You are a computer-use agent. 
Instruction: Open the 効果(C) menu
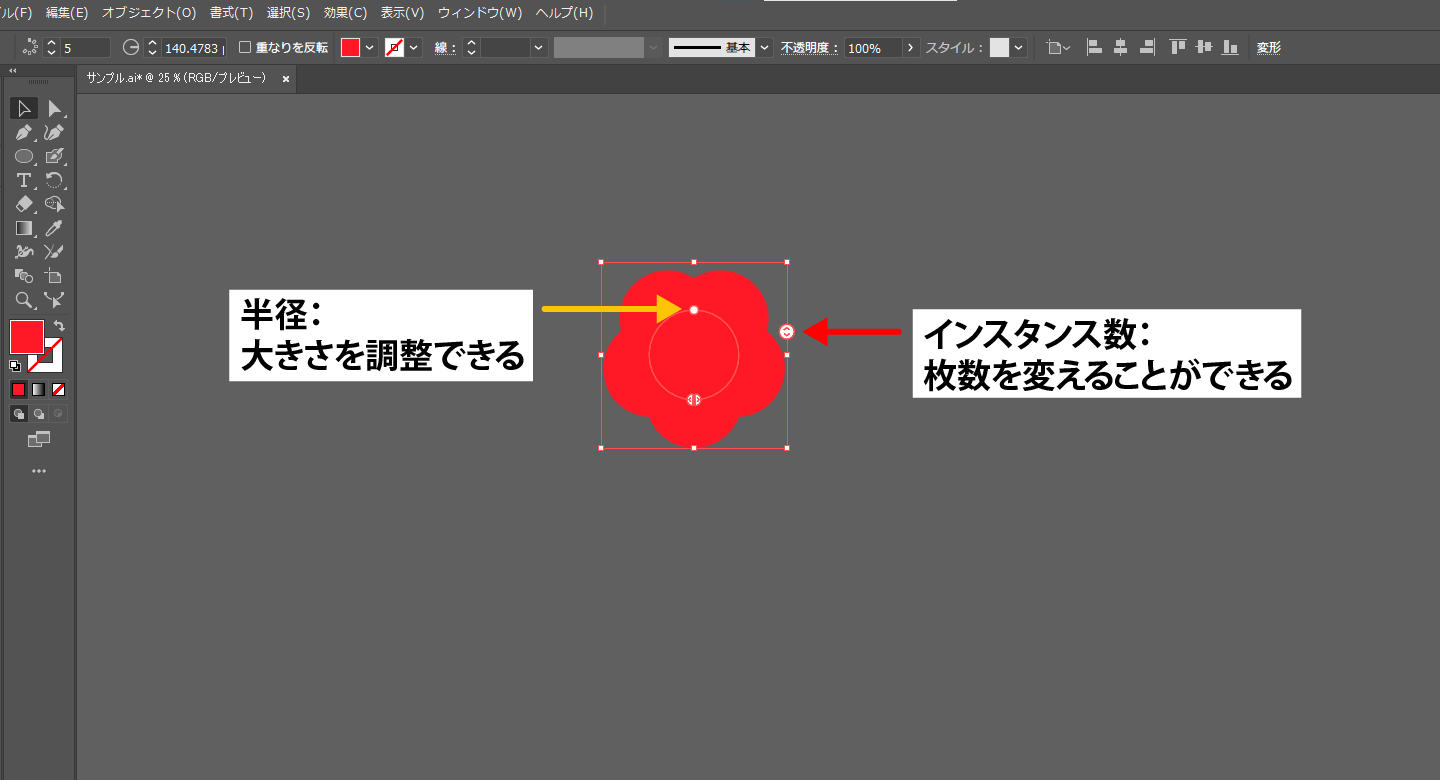click(345, 13)
